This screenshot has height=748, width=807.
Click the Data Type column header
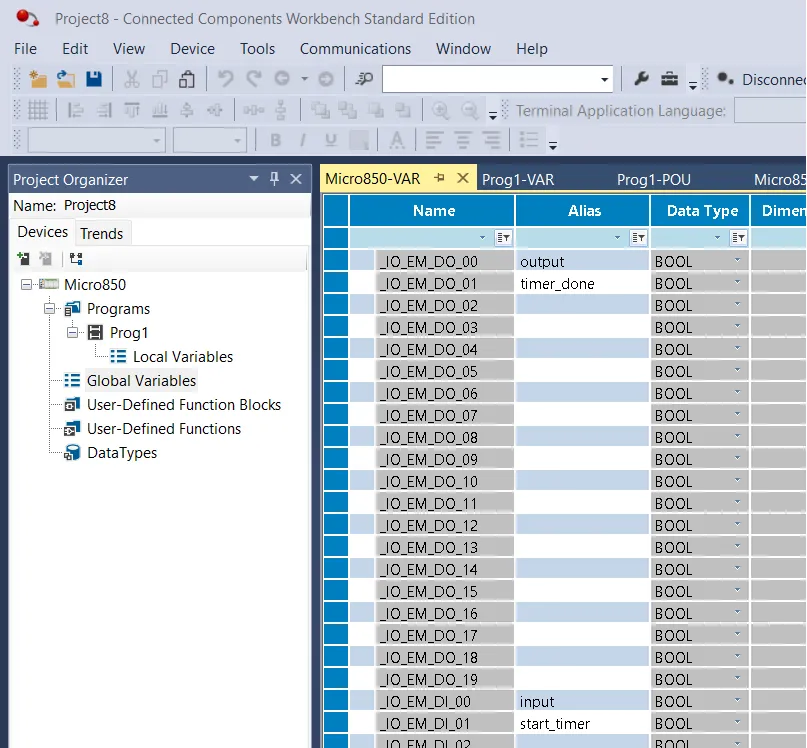tap(700, 211)
